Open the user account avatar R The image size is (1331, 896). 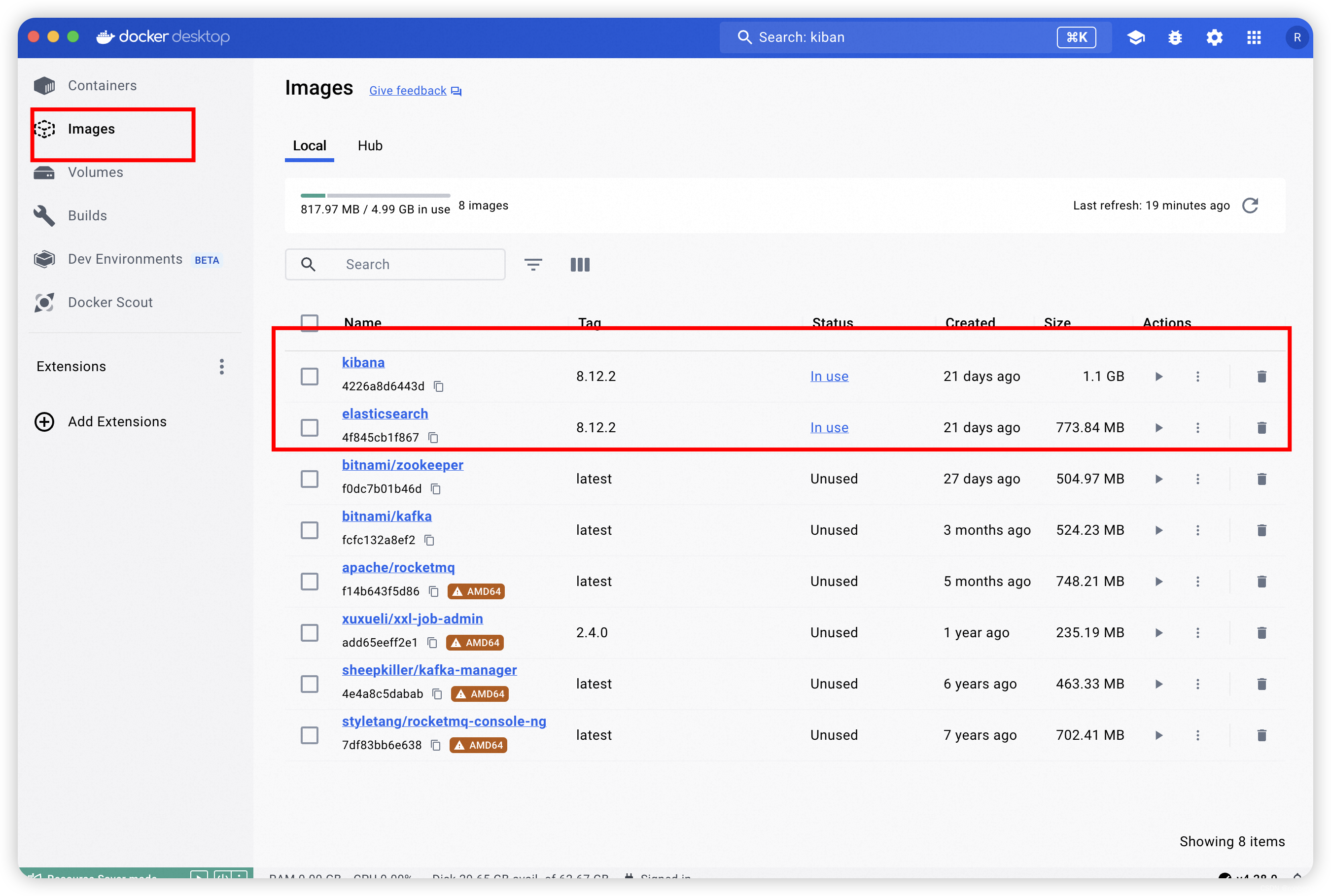[1296, 38]
